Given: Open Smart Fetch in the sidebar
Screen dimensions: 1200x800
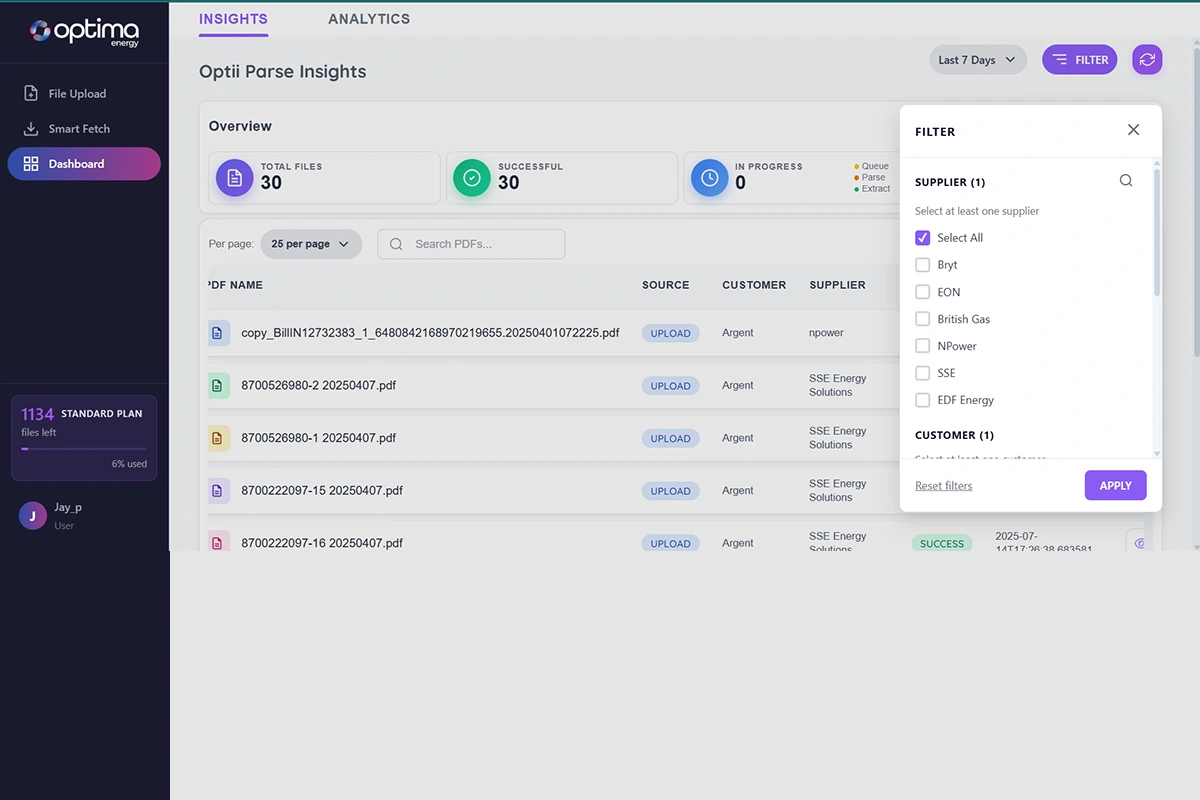Looking at the screenshot, I should [84, 128].
